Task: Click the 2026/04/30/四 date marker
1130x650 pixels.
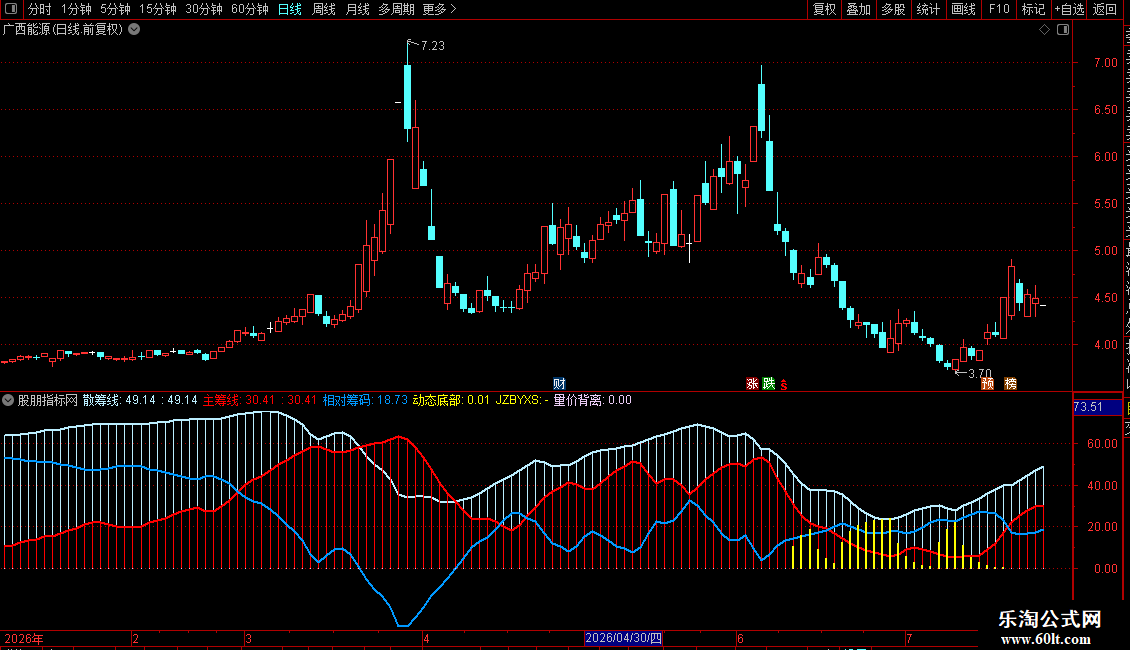Action: point(623,638)
